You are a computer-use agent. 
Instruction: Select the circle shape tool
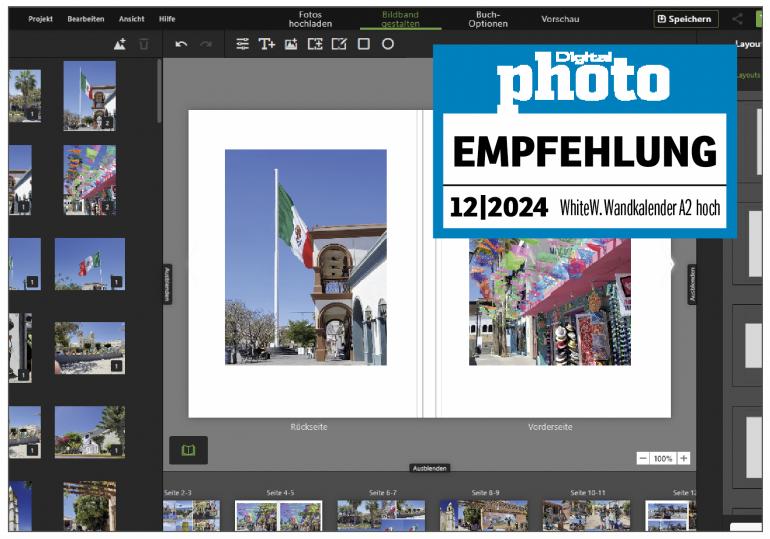click(388, 44)
